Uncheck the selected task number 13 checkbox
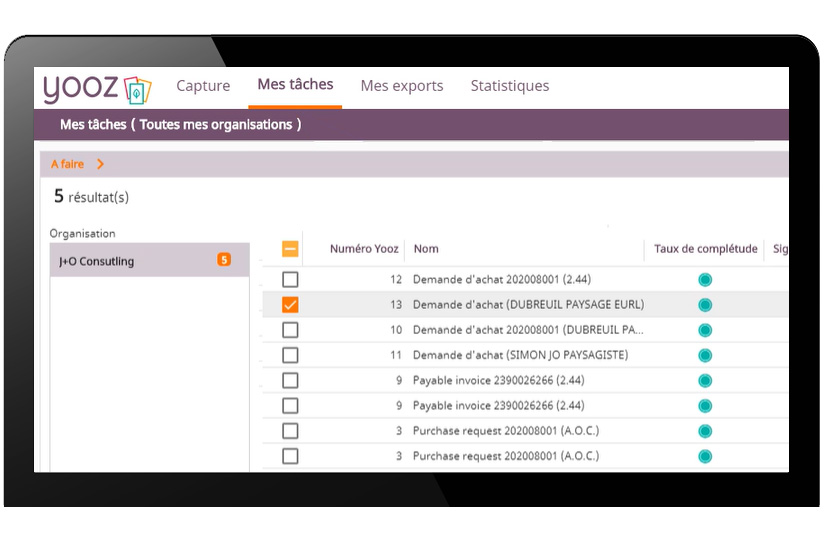 pyautogui.click(x=290, y=305)
